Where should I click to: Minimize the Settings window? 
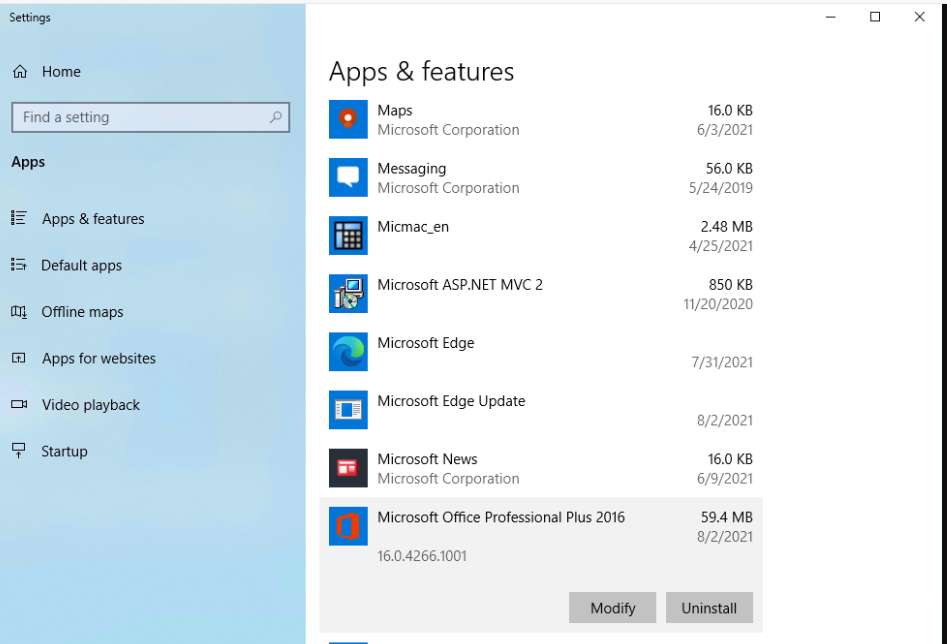click(x=830, y=17)
